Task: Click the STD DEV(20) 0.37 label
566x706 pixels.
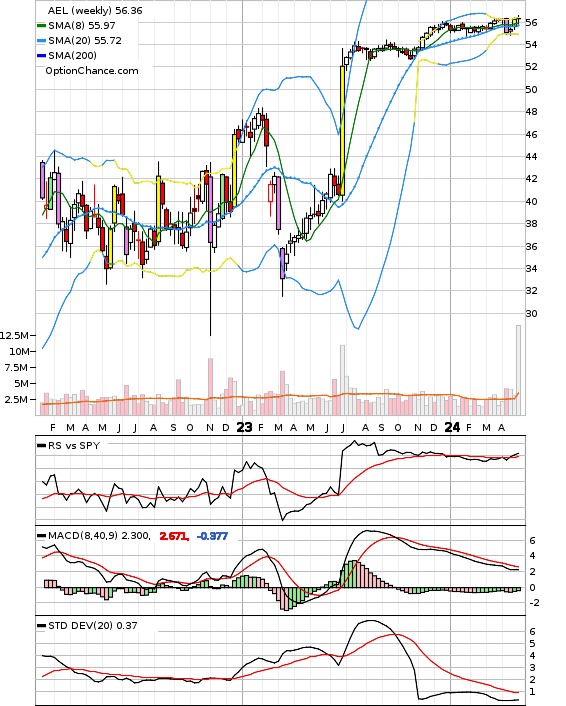Action: click(93, 625)
